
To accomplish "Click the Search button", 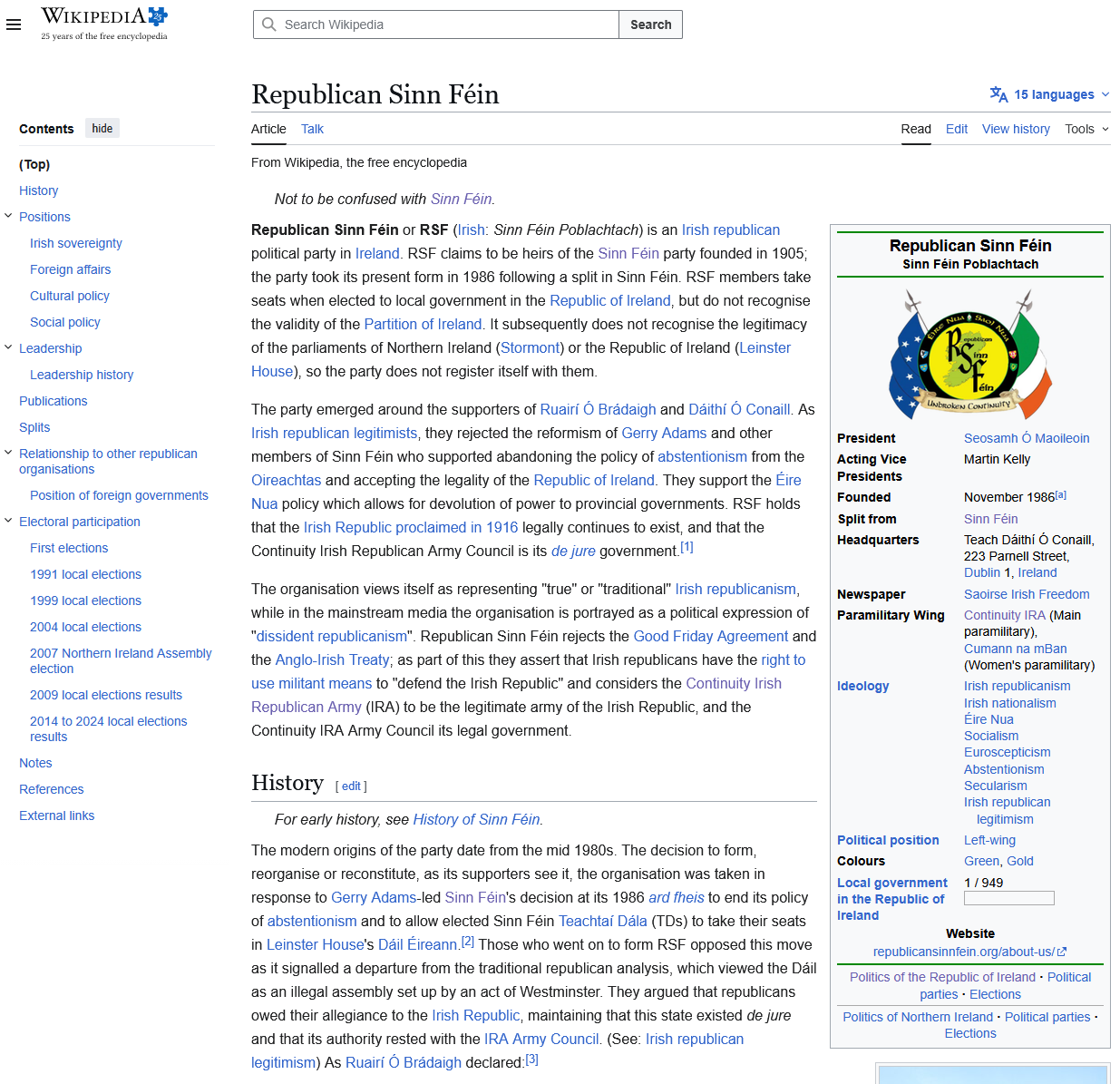I will point(650,24).
